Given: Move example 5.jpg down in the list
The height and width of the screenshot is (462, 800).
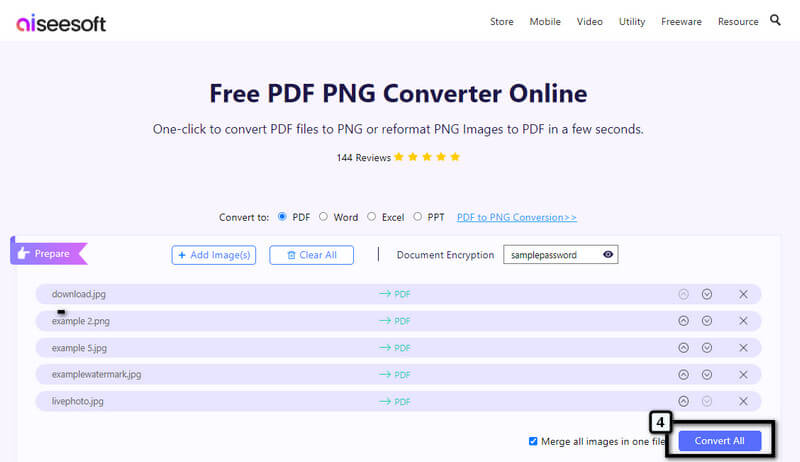Looking at the screenshot, I should click(x=707, y=348).
